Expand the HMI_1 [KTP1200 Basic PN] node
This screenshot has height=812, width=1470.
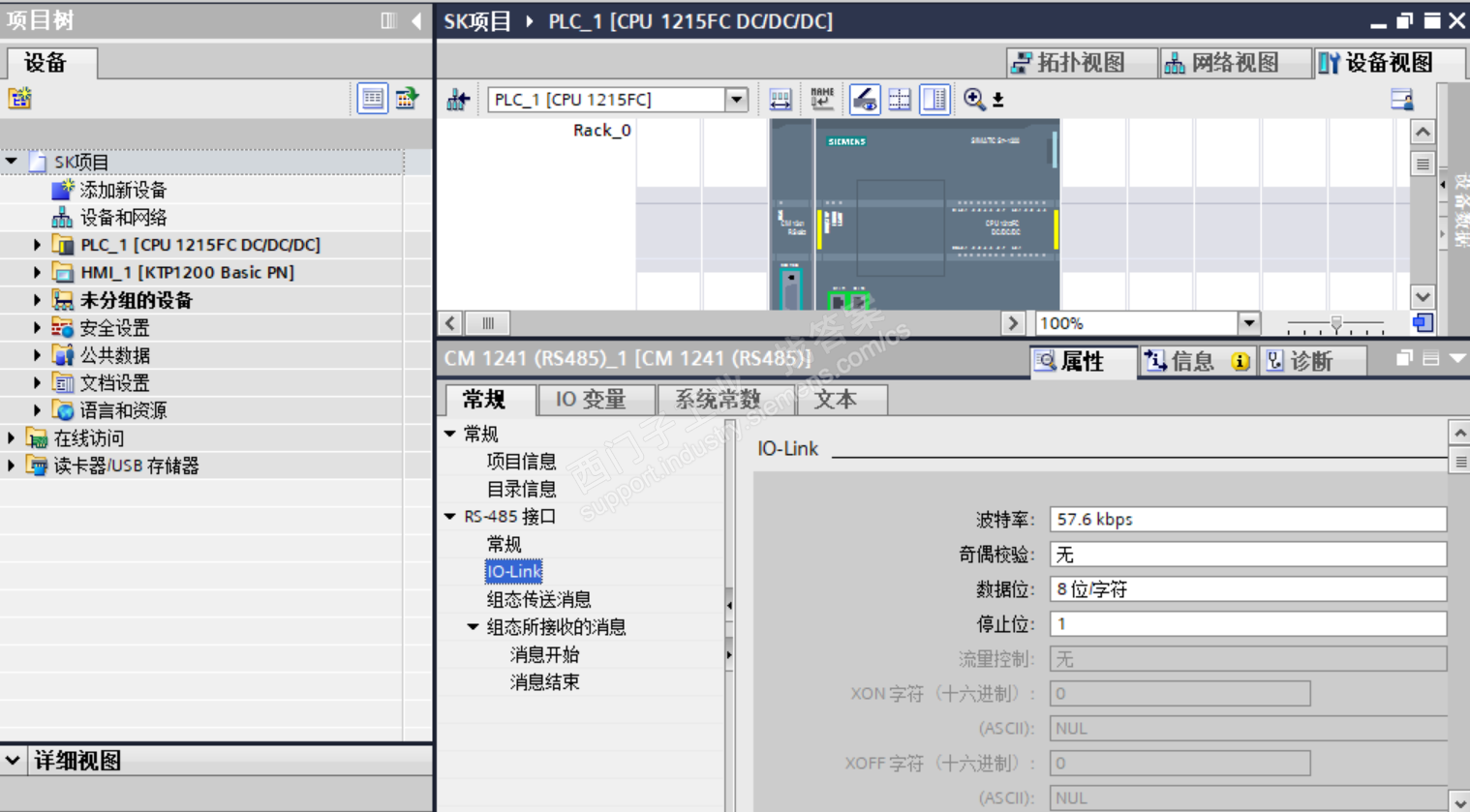(38, 272)
